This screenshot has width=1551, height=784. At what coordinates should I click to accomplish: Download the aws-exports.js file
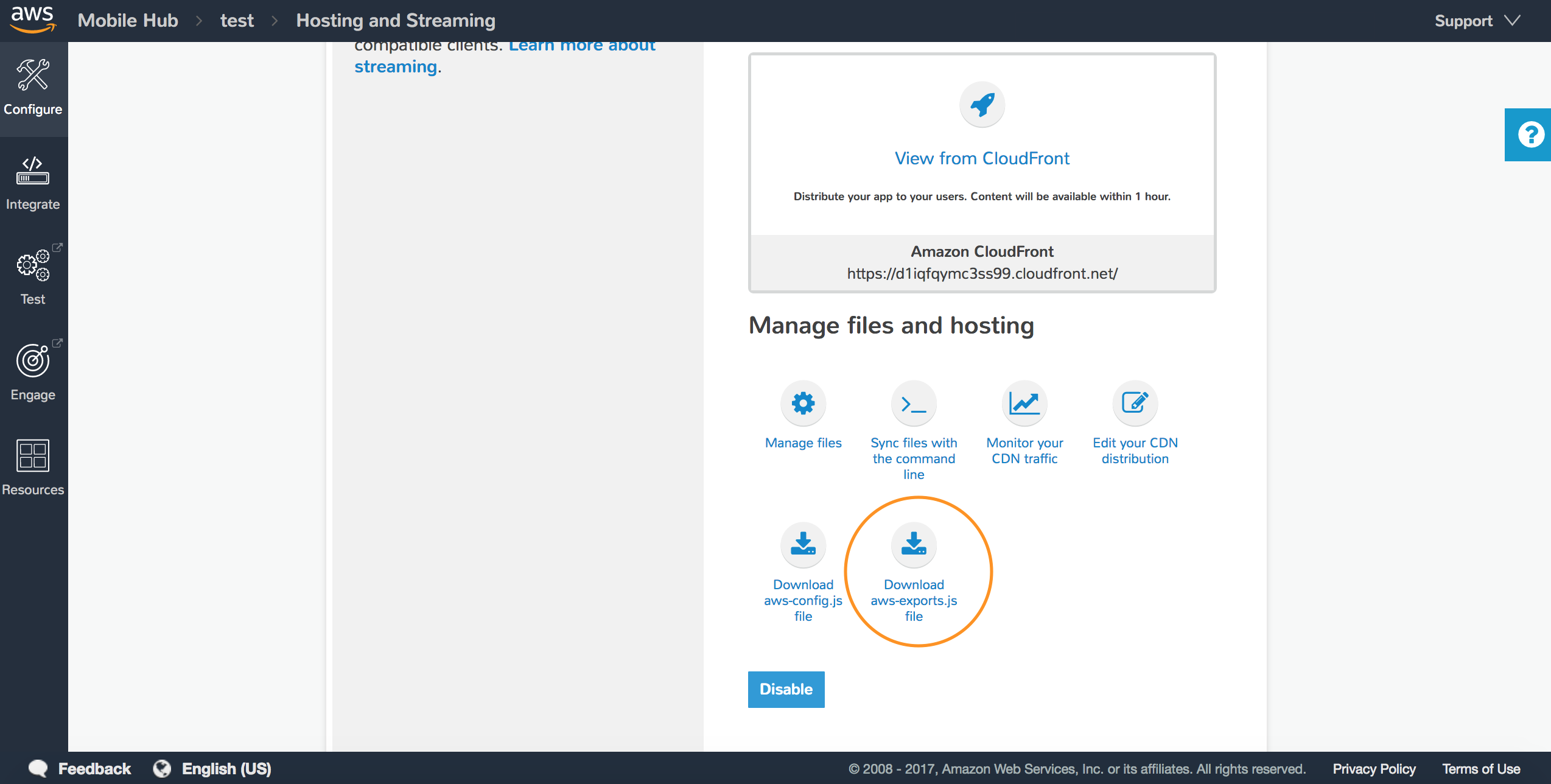tap(914, 572)
